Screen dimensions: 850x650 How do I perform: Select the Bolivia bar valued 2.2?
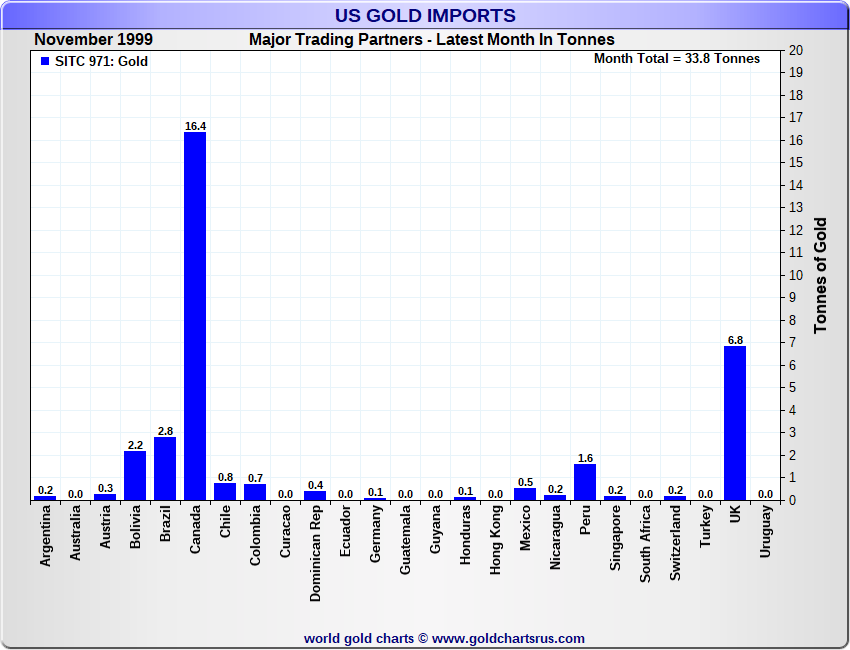point(135,475)
